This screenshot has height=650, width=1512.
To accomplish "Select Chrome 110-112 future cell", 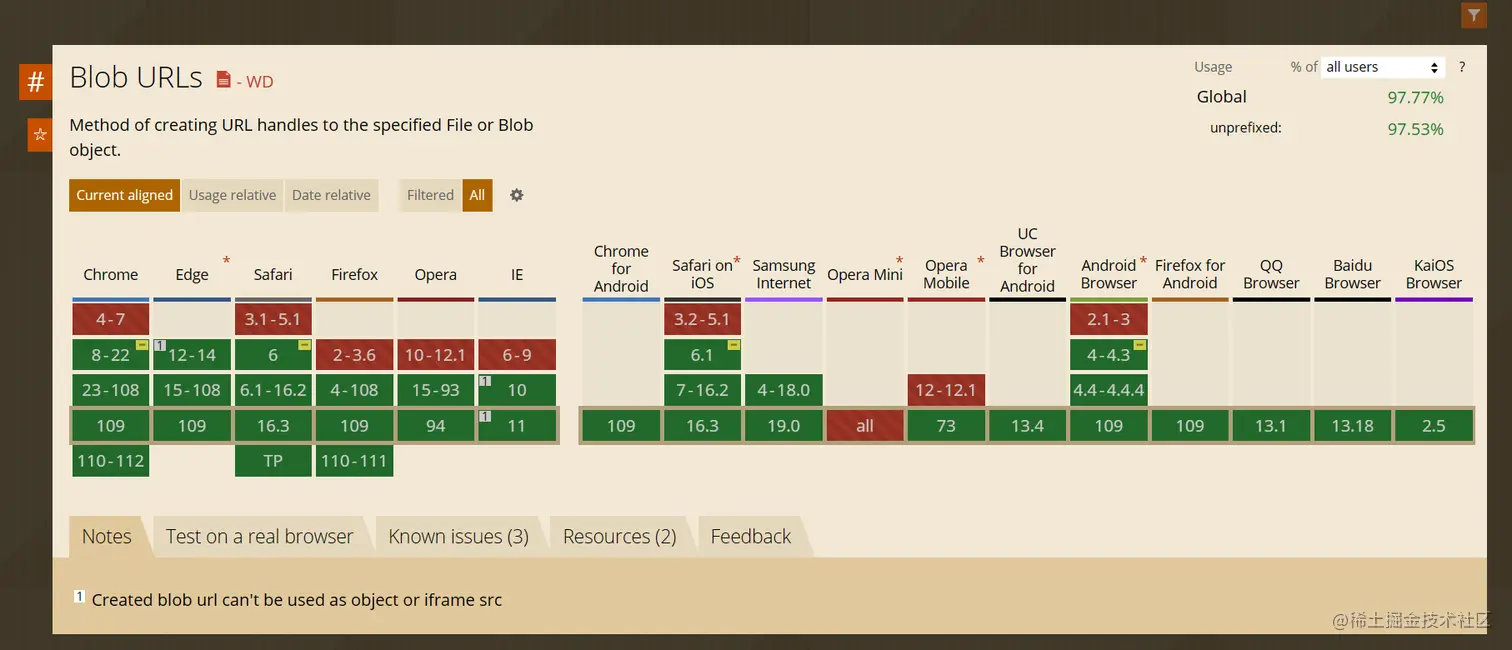I will 111,461.
